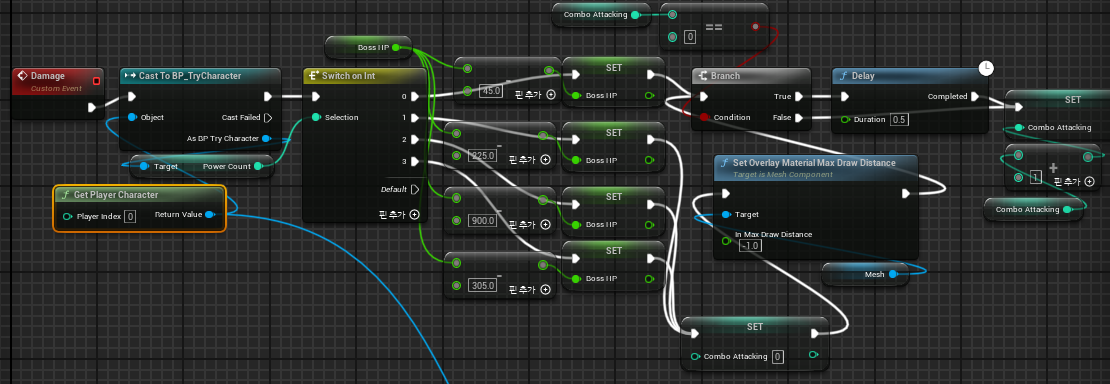Edit the Player Index value field
Viewport: 1110px width, 384px height.
[x=130, y=216]
